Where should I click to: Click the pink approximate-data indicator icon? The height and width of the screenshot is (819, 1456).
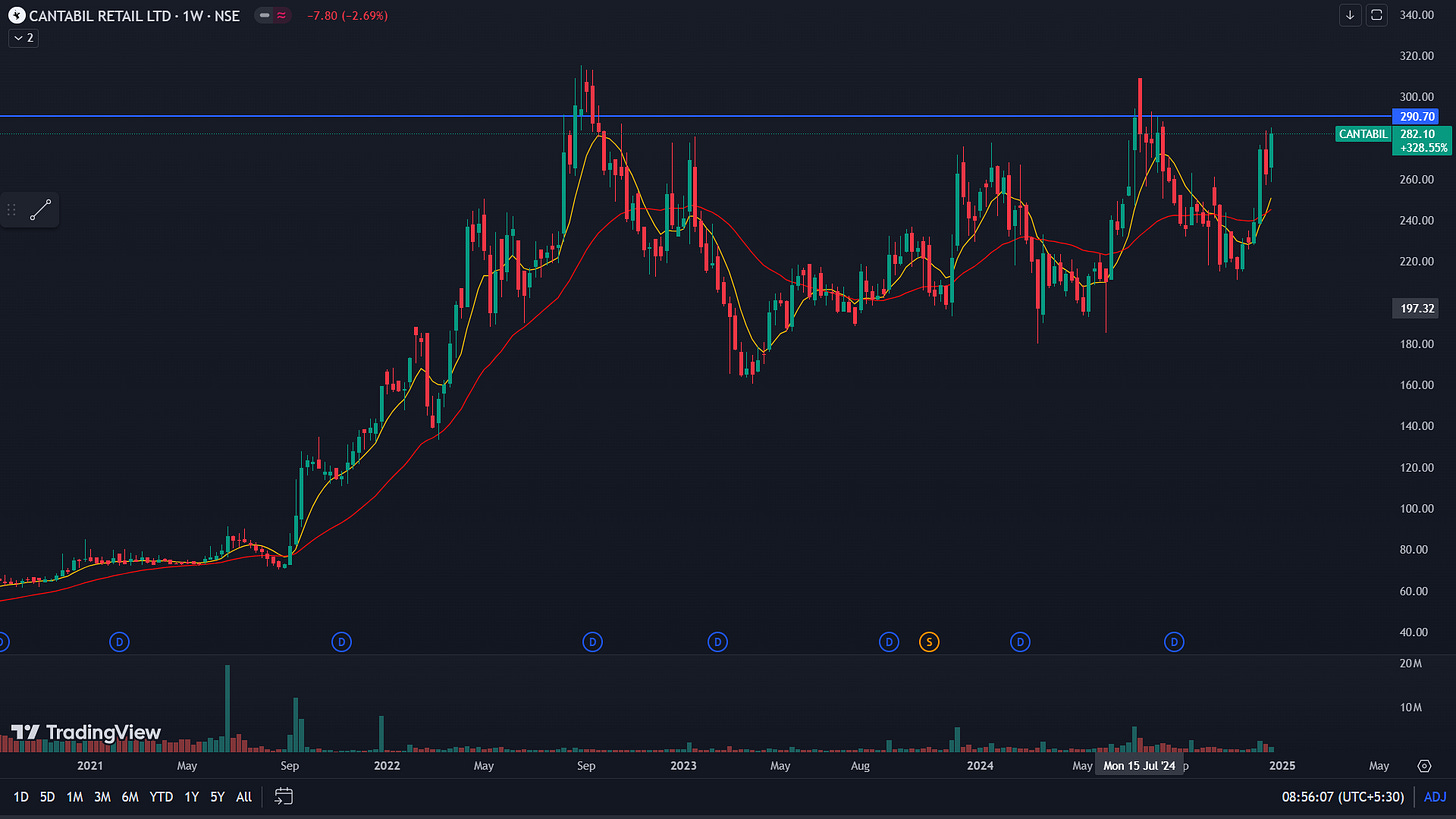(281, 15)
